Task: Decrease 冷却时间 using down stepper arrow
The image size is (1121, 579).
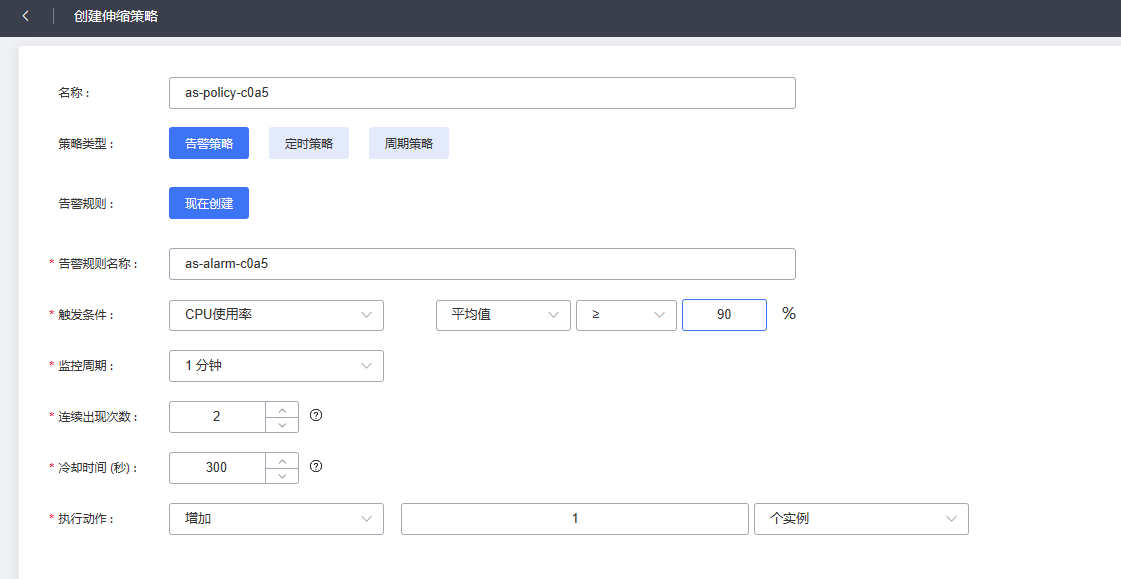Action: (282, 476)
